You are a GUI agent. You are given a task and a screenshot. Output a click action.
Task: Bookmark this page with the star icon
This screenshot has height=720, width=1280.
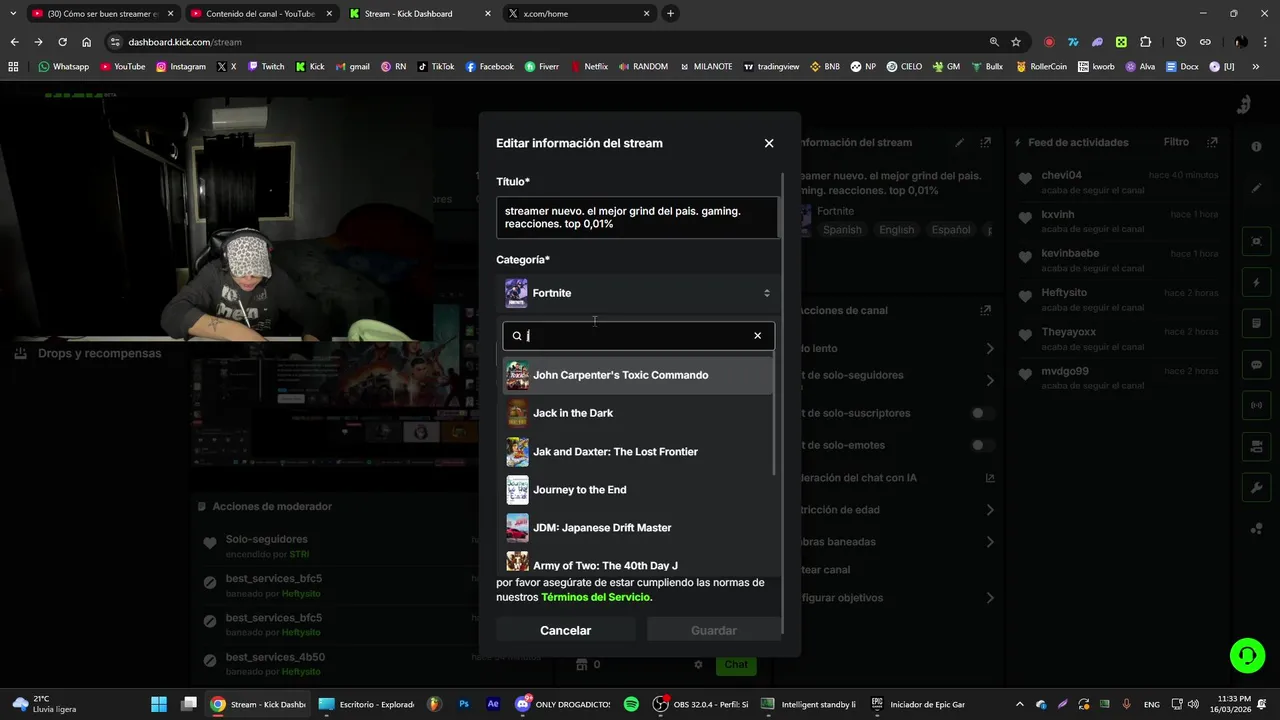1016,42
